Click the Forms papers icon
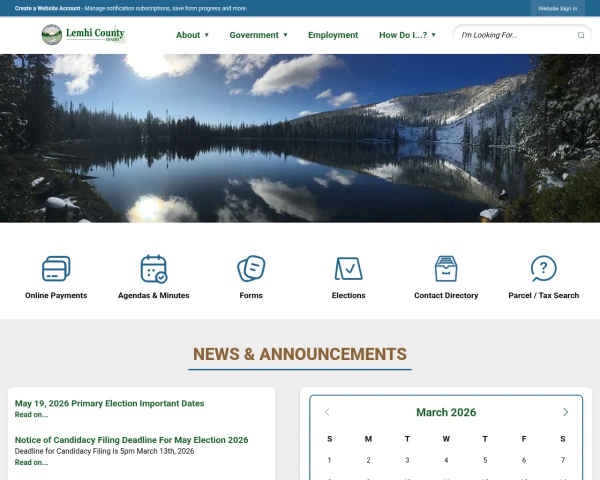The height and width of the screenshot is (480, 600). [x=251, y=268]
